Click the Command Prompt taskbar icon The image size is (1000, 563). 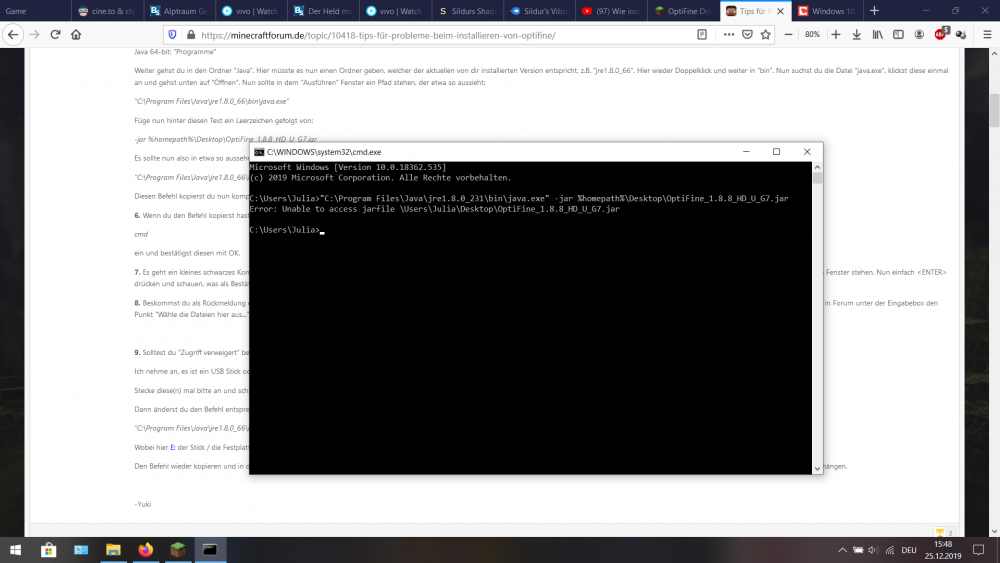(210, 550)
